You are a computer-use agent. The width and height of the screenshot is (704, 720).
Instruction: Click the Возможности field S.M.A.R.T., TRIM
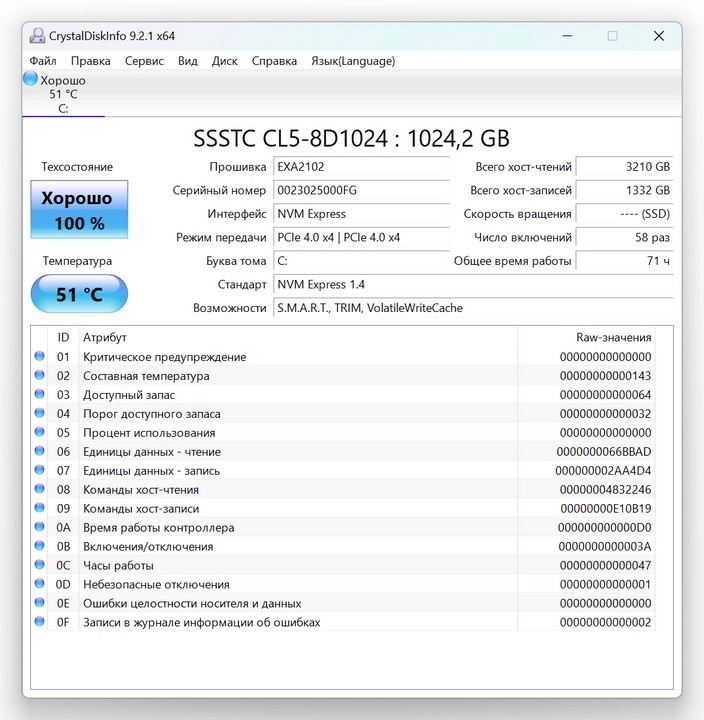[473, 308]
